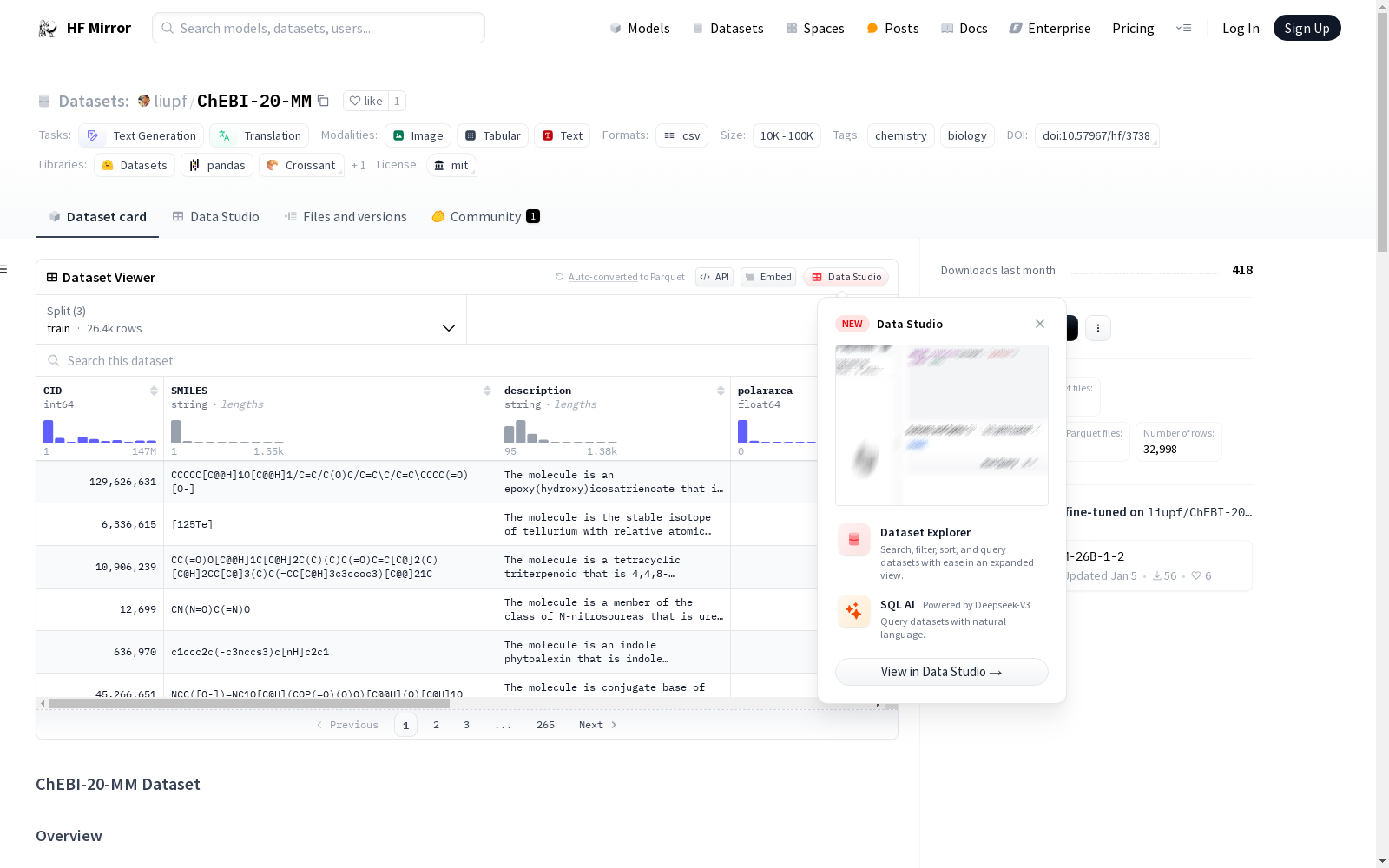Open the more navigation menu icon
This screenshot has width=1389, height=868.
tap(1183, 29)
